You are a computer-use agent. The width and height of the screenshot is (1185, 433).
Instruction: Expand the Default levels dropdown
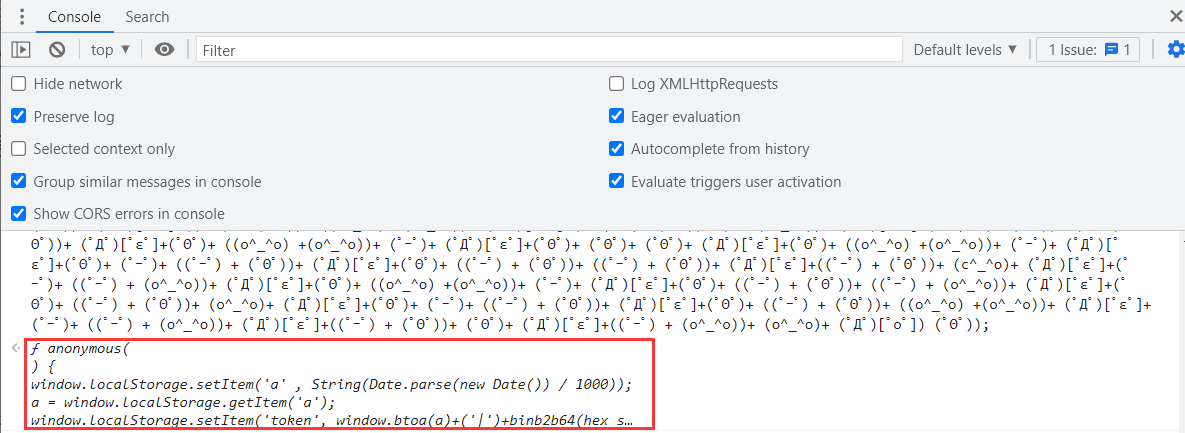point(965,49)
